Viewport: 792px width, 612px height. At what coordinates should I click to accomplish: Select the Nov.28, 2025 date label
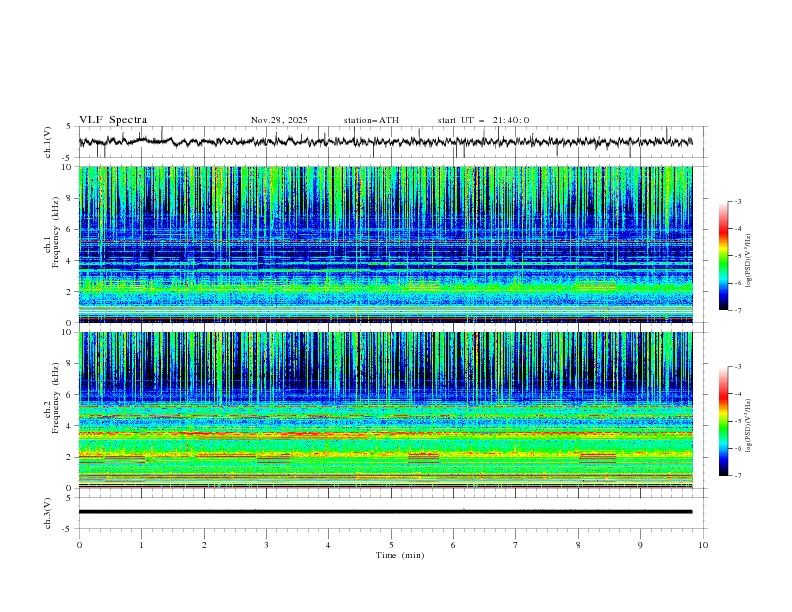pos(279,120)
